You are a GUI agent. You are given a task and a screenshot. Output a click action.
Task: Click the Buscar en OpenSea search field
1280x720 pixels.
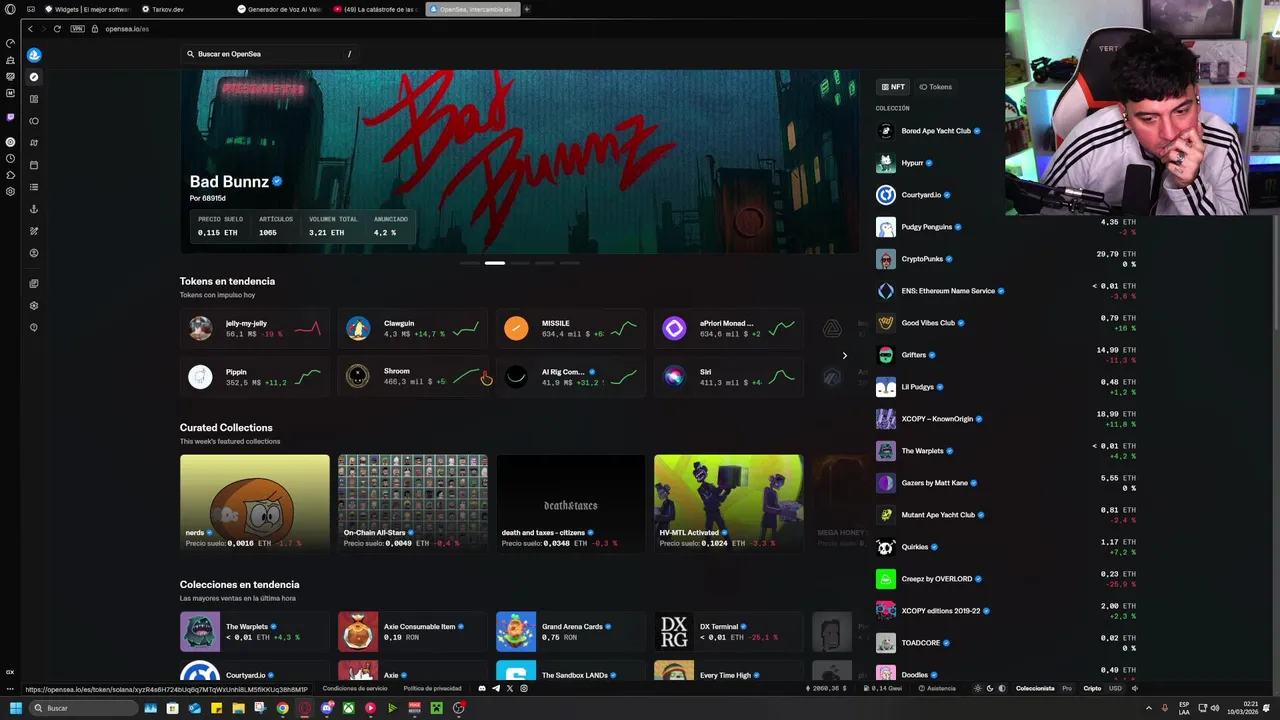click(270, 54)
